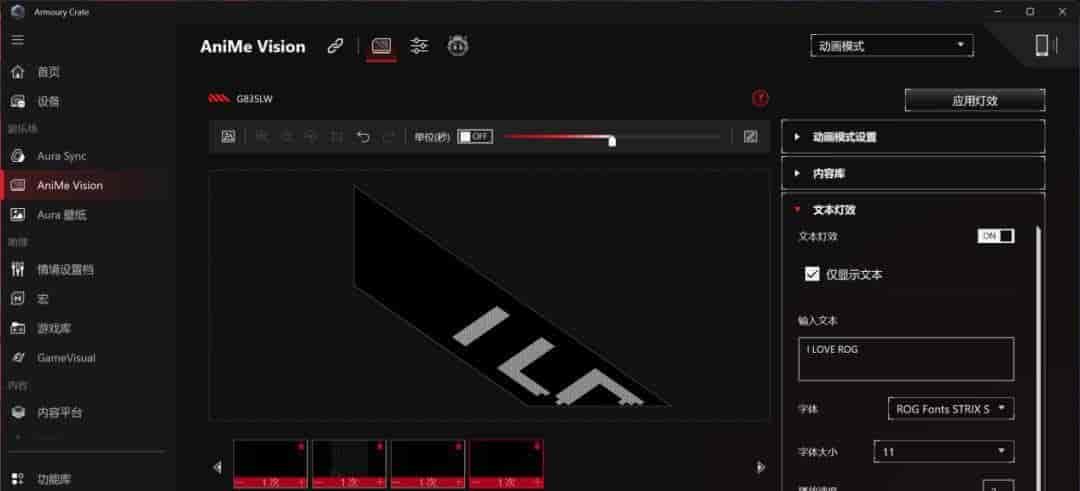This screenshot has height=491, width=1080.
Task: Open the 字体大小 dropdown showing 11
Action: [944, 452]
